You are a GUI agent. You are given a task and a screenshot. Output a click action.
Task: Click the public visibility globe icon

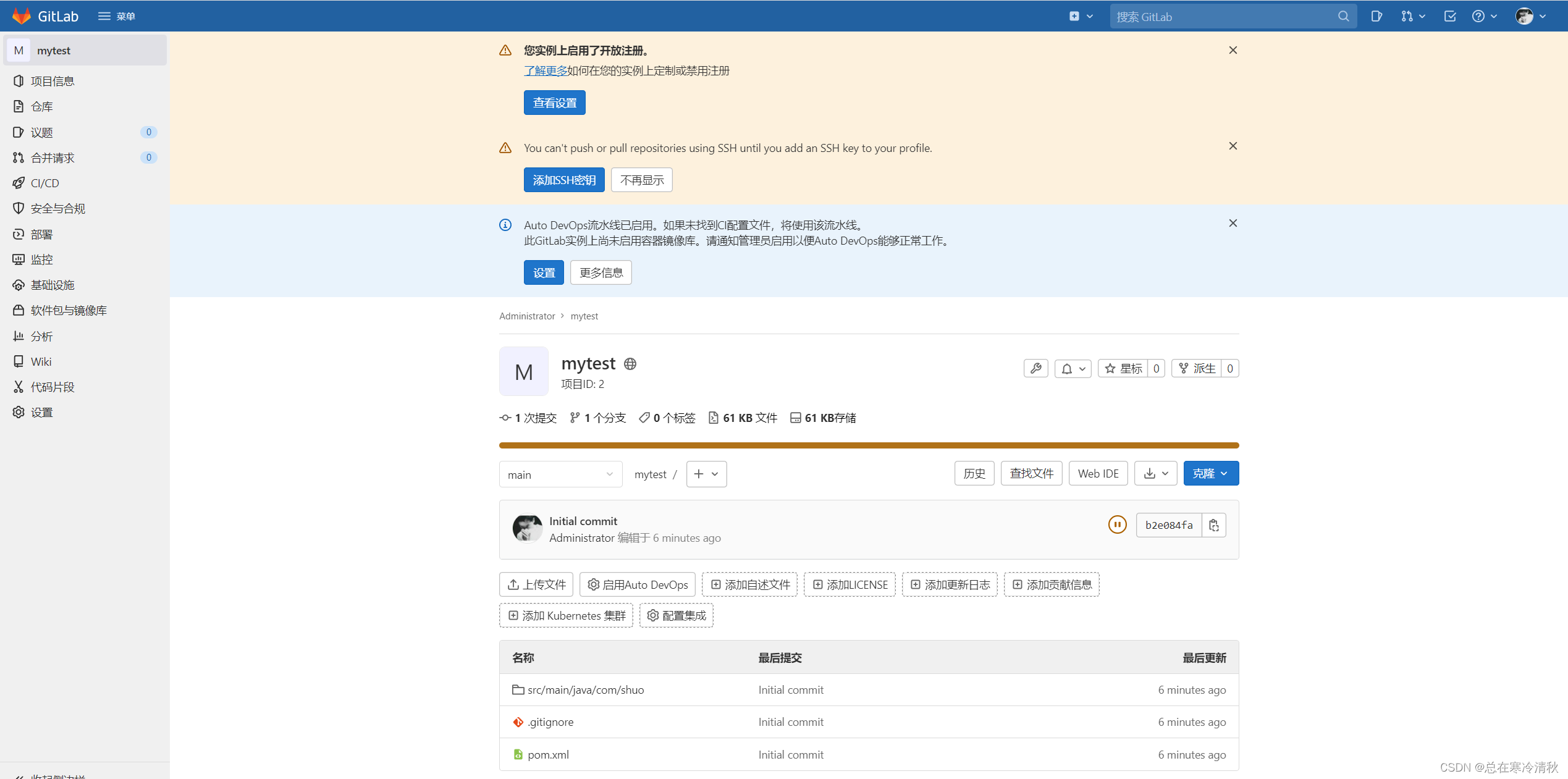pos(630,364)
